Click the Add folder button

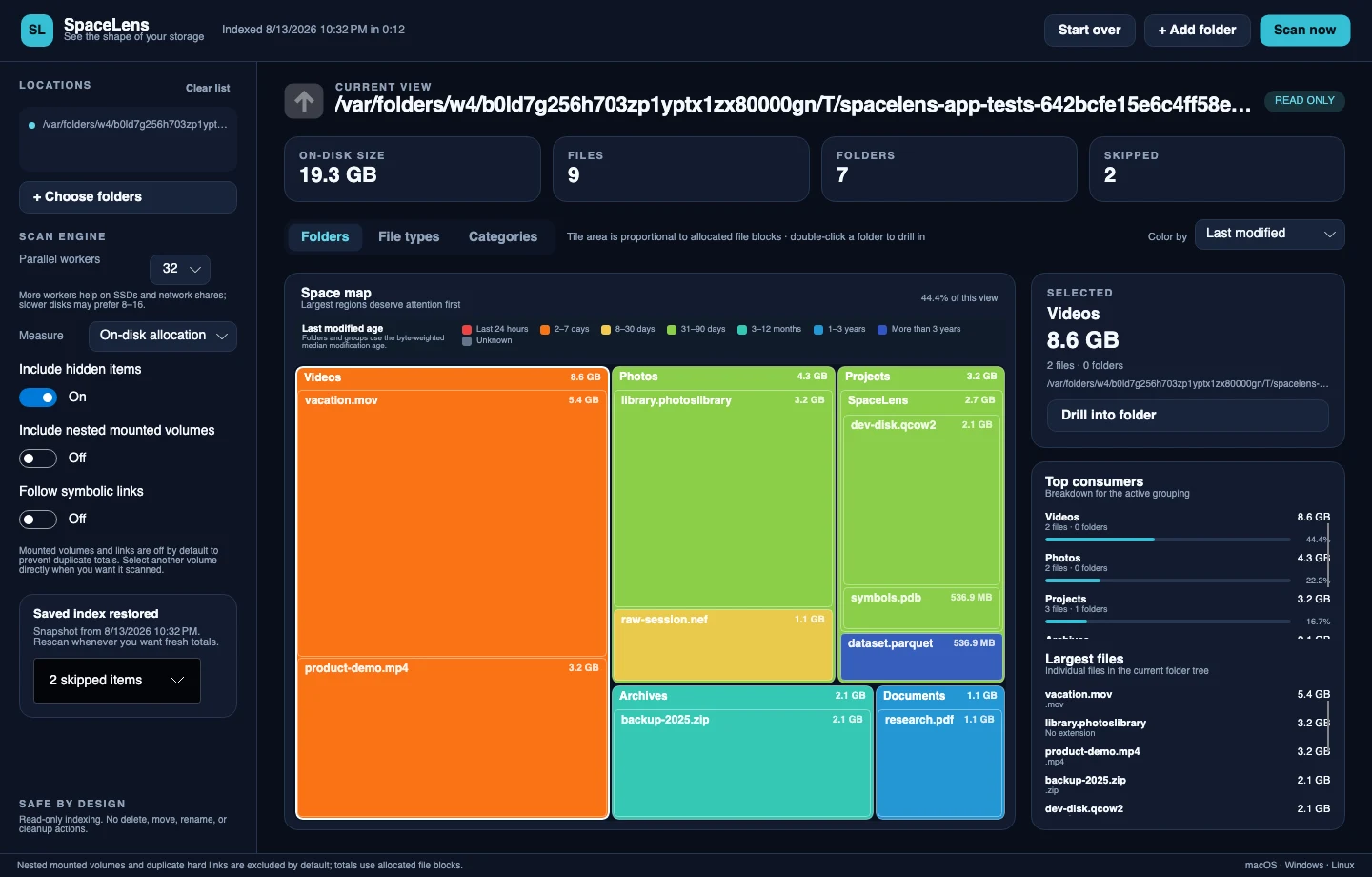[x=1198, y=31]
